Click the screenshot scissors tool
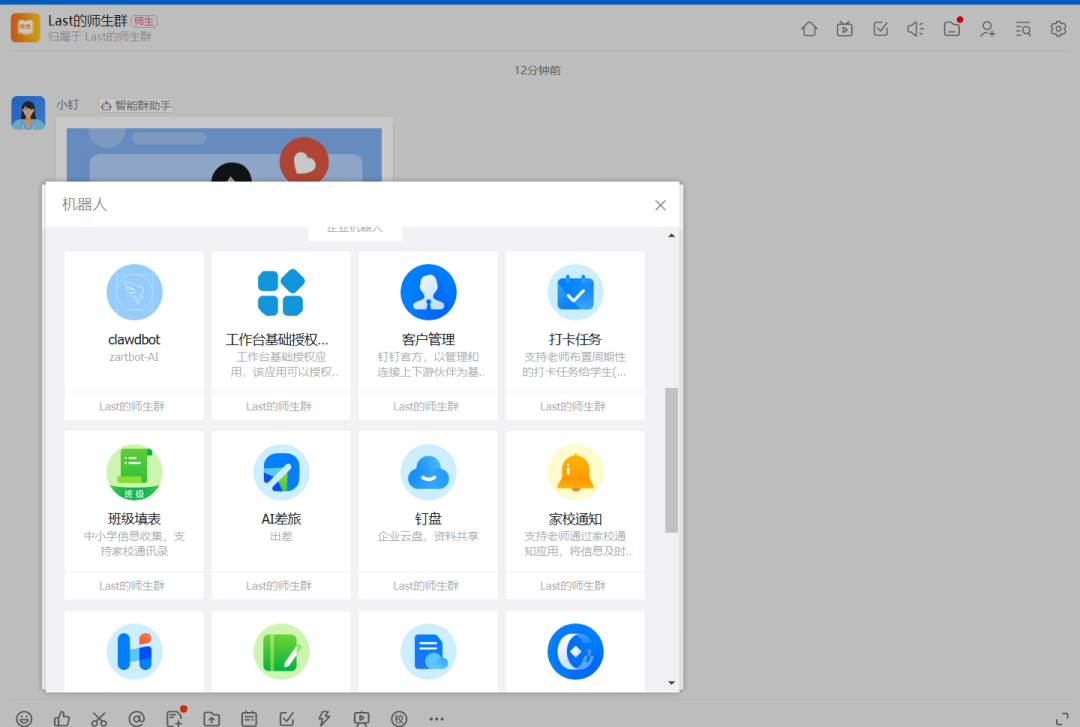Viewport: 1080px width, 727px height. point(99,718)
